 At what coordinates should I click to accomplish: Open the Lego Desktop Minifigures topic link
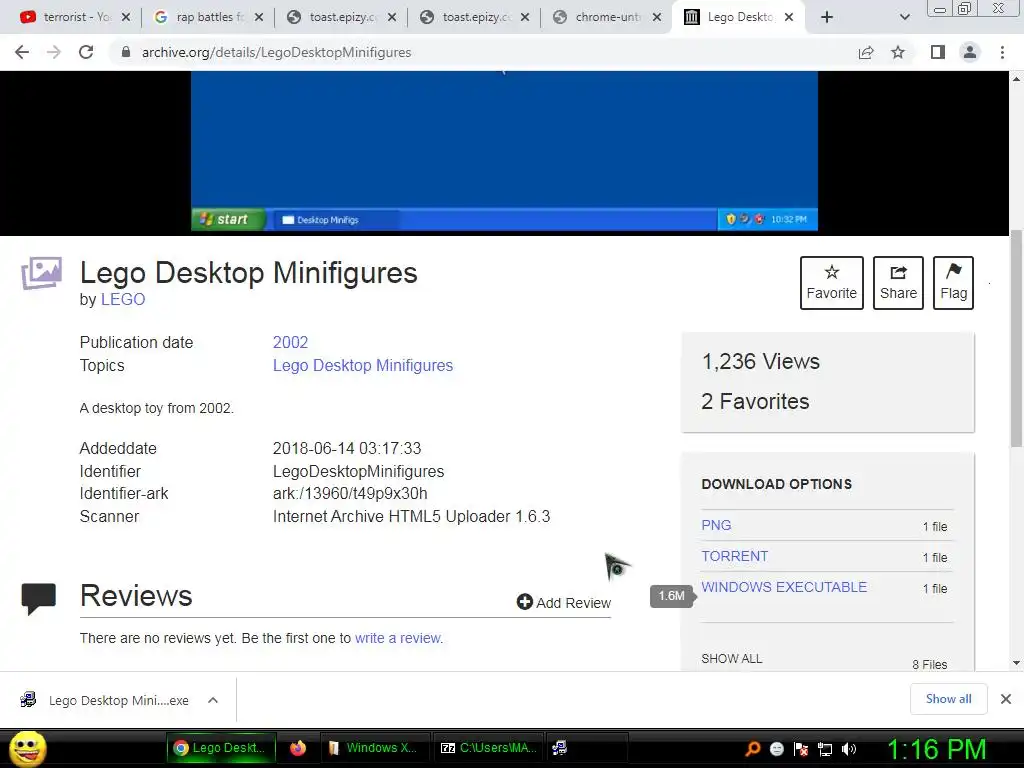click(x=362, y=365)
